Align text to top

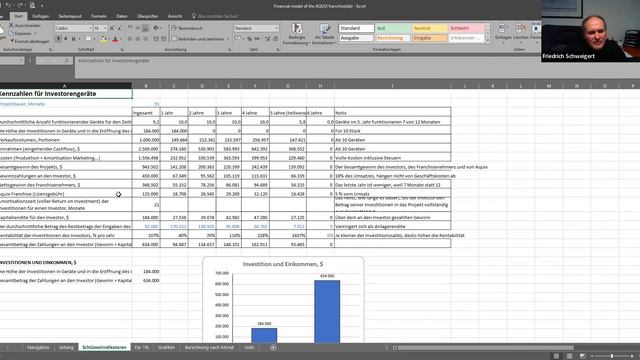[x=130, y=28]
